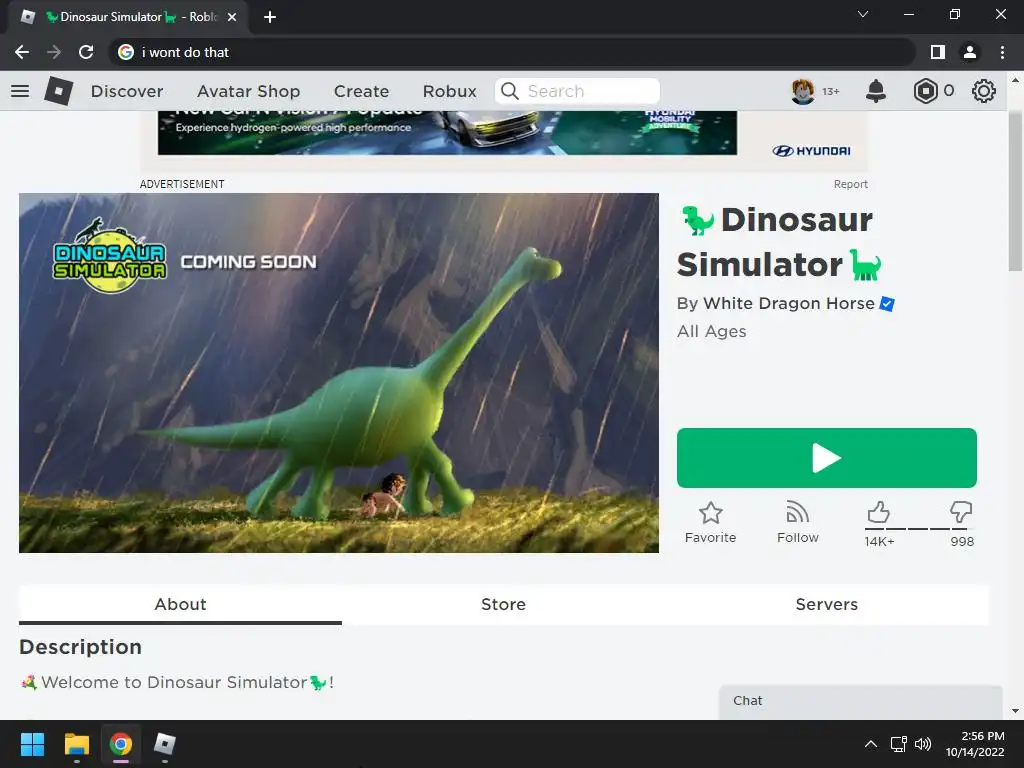Click the Roblox search field
The height and width of the screenshot is (768, 1024).
coord(577,91)
